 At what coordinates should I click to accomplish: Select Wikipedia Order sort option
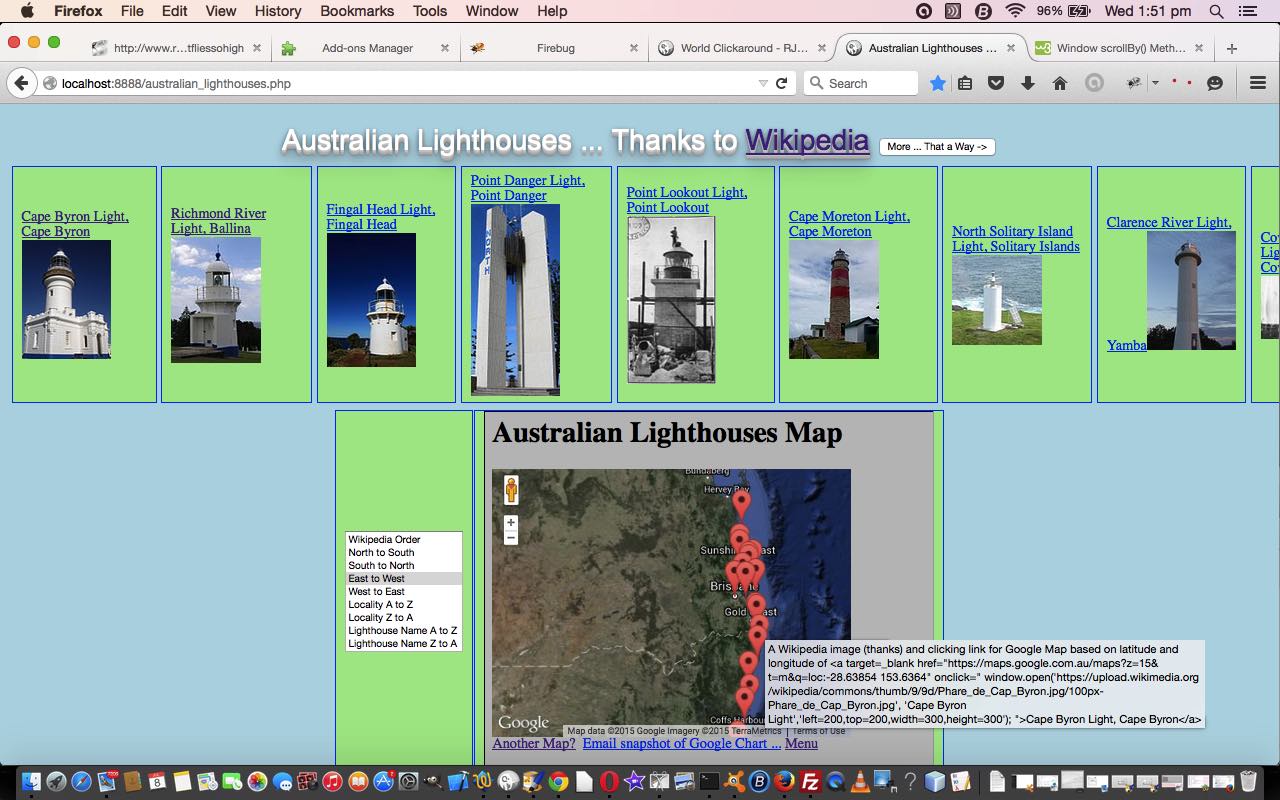click(x=404, y=539)
